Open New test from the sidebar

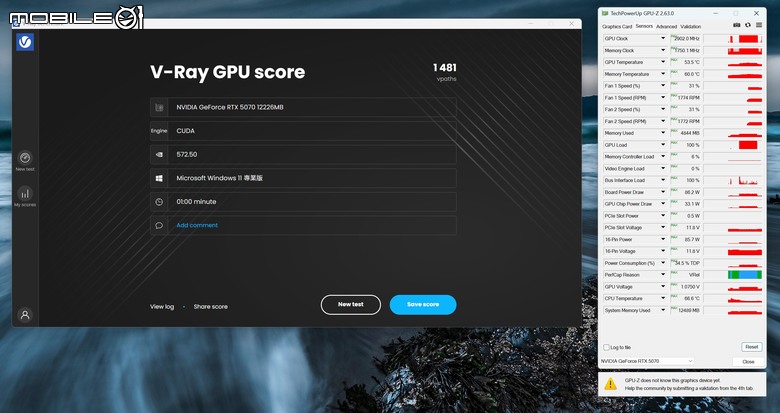click(25, 161)
